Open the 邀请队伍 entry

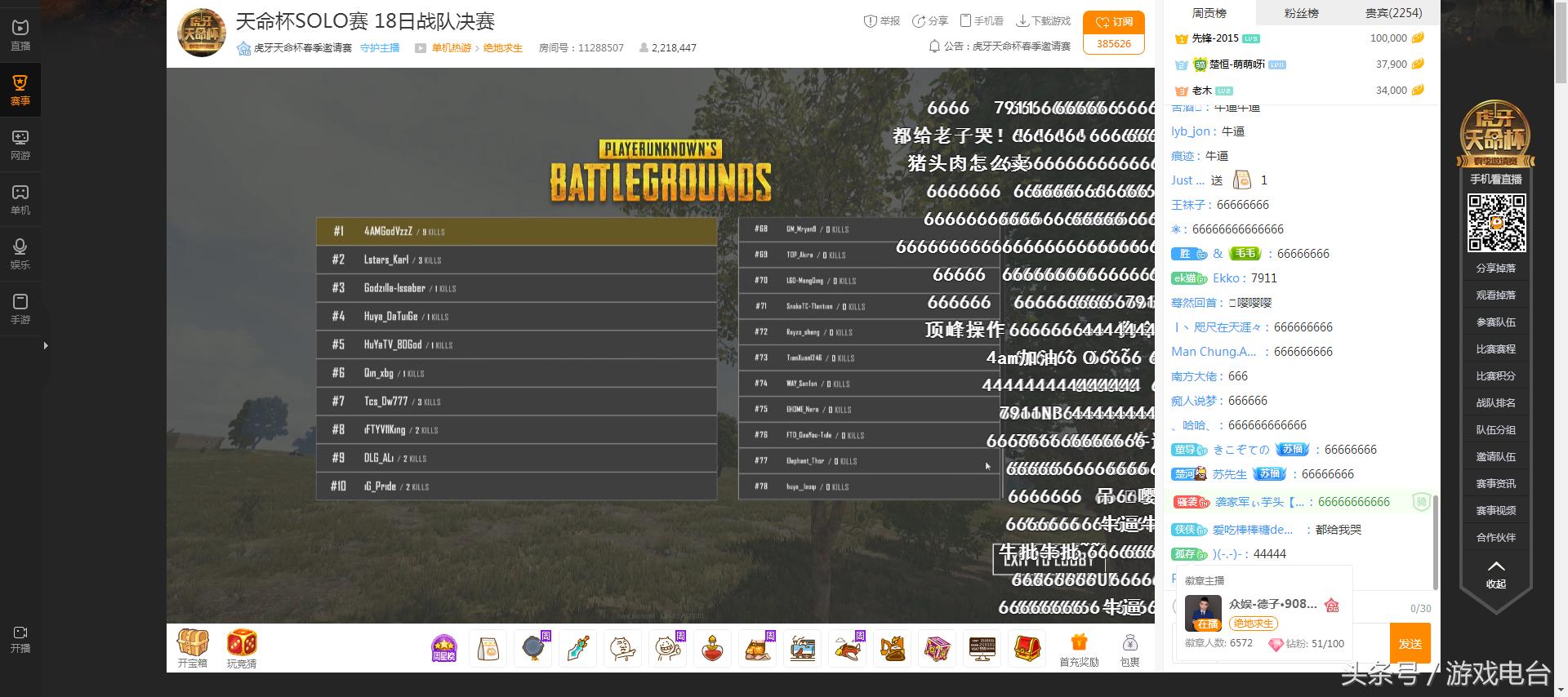click(1496, 457)
